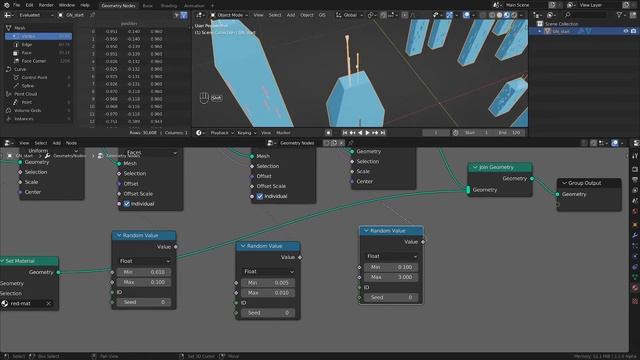The image size is (640, 360).
Task: Clear the red-mat material with X button
Action: pos(48,303)
